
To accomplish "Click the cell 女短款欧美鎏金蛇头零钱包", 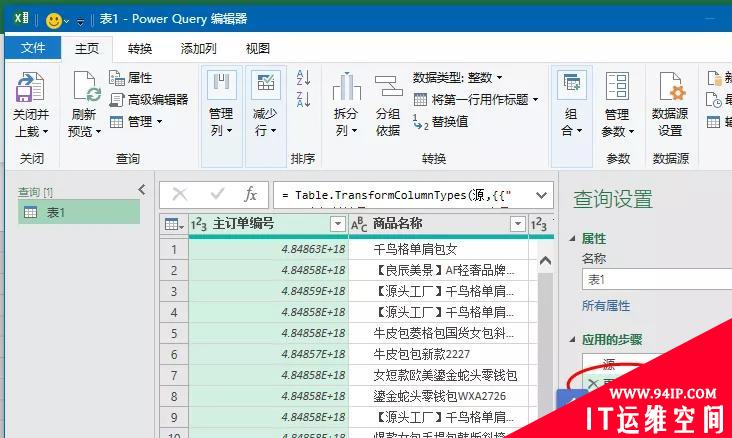I will [445, 375].
